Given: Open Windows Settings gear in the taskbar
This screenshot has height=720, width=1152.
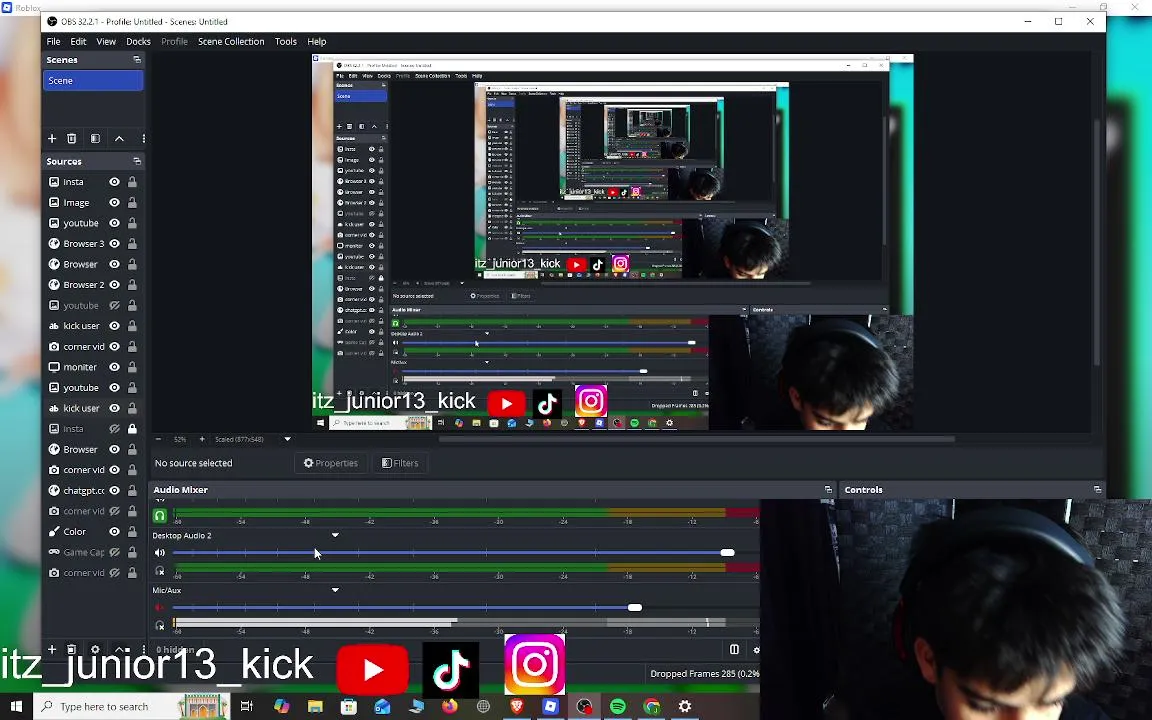Looking at the screenshot, I should 685,706.
